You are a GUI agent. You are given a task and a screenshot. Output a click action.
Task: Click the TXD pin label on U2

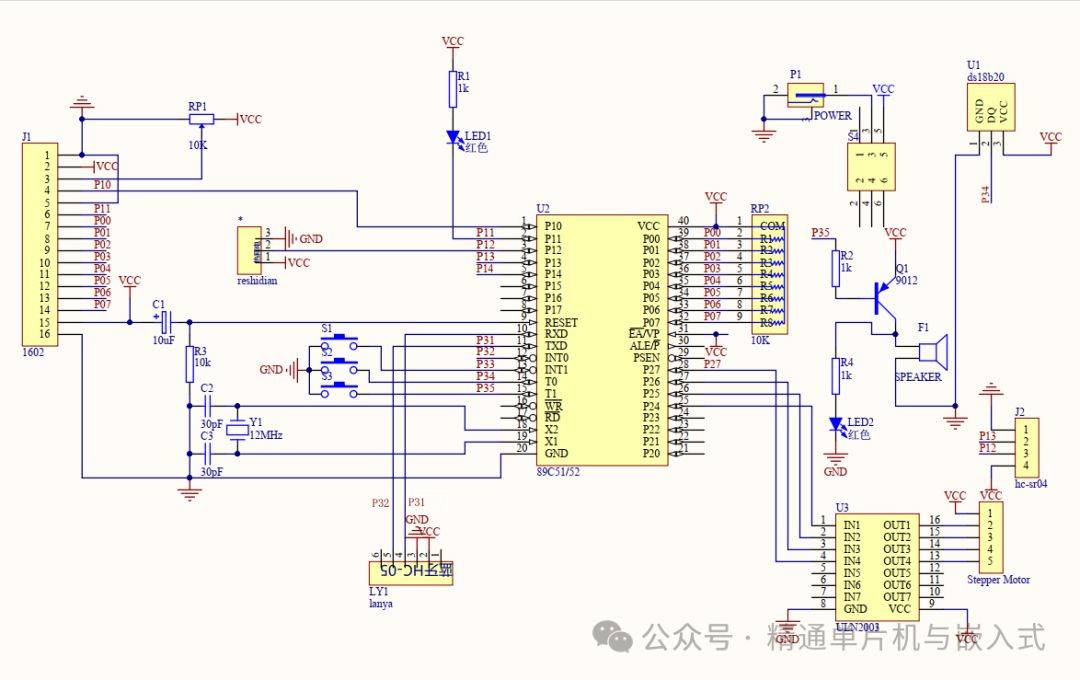tap(556, 346)
